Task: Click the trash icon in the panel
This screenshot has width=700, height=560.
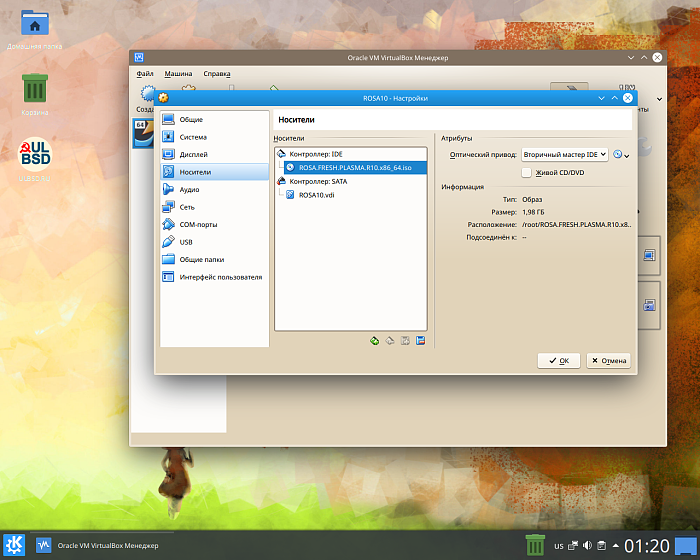Action: point(535,545)
